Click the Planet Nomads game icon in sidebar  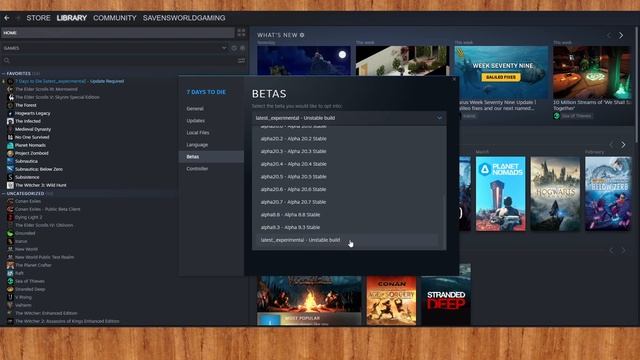click(x=10, y=145)
